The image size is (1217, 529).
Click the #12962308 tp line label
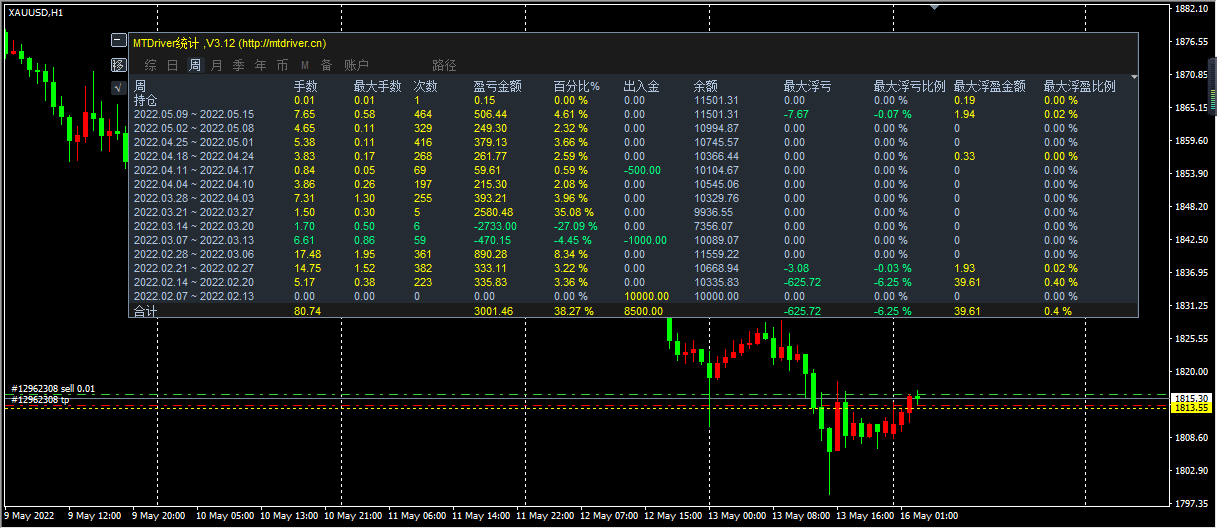(x=40, y=400)
